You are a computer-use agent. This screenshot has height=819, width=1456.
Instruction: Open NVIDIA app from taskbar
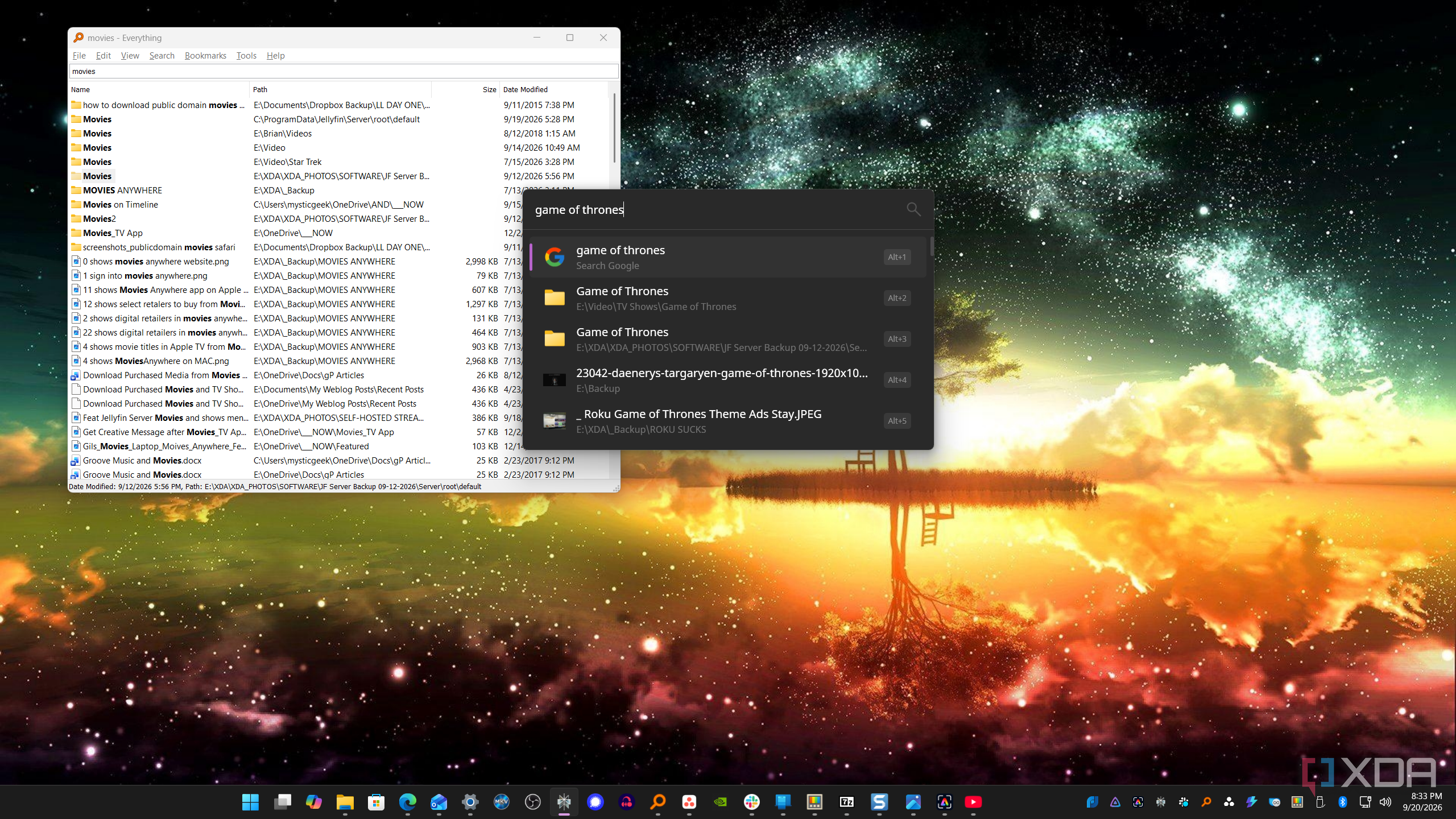click(x=721, y=802)
